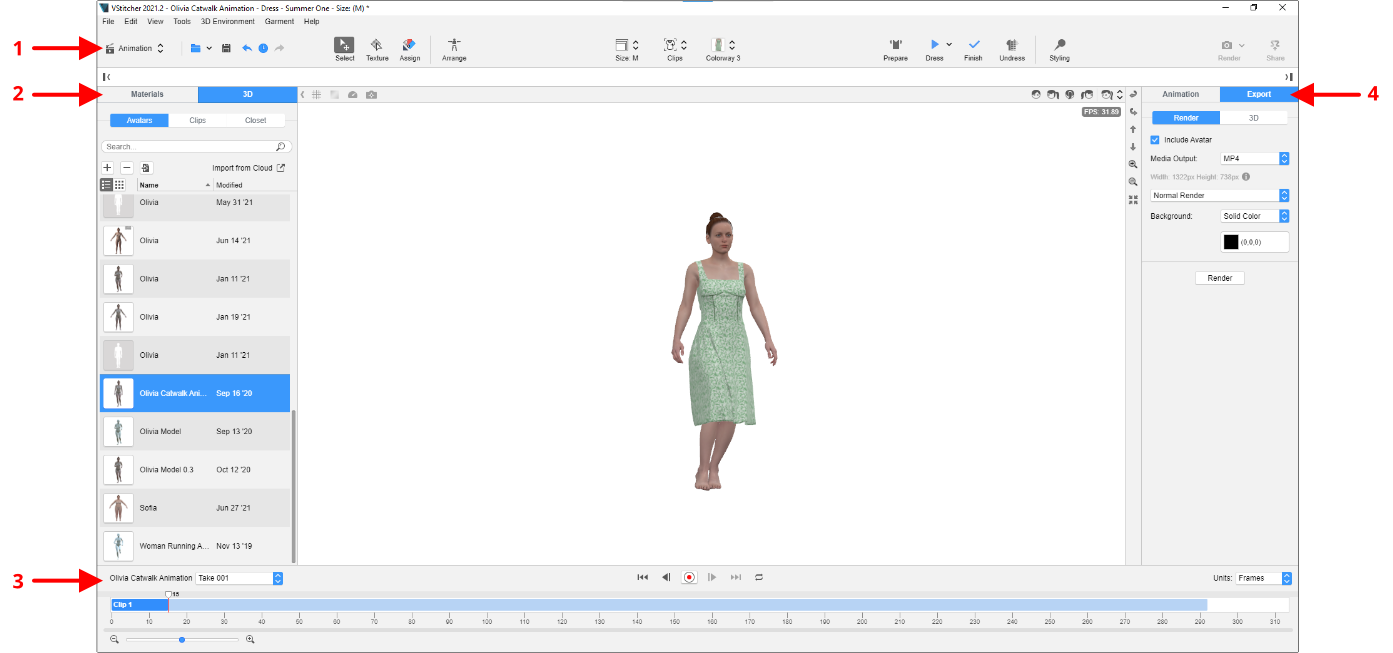Open the Clips sub-tab
1393x653 pixels.
coord(197,120)
